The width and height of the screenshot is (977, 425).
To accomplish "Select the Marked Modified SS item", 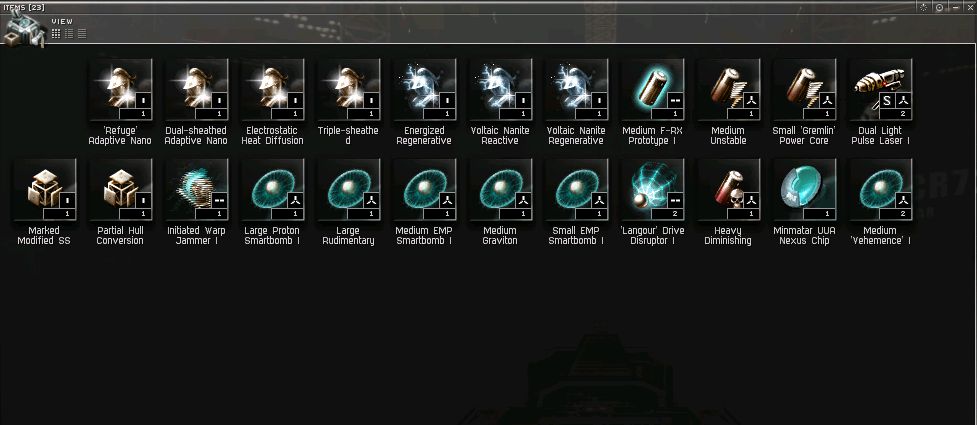I will [x=44, y=189].
